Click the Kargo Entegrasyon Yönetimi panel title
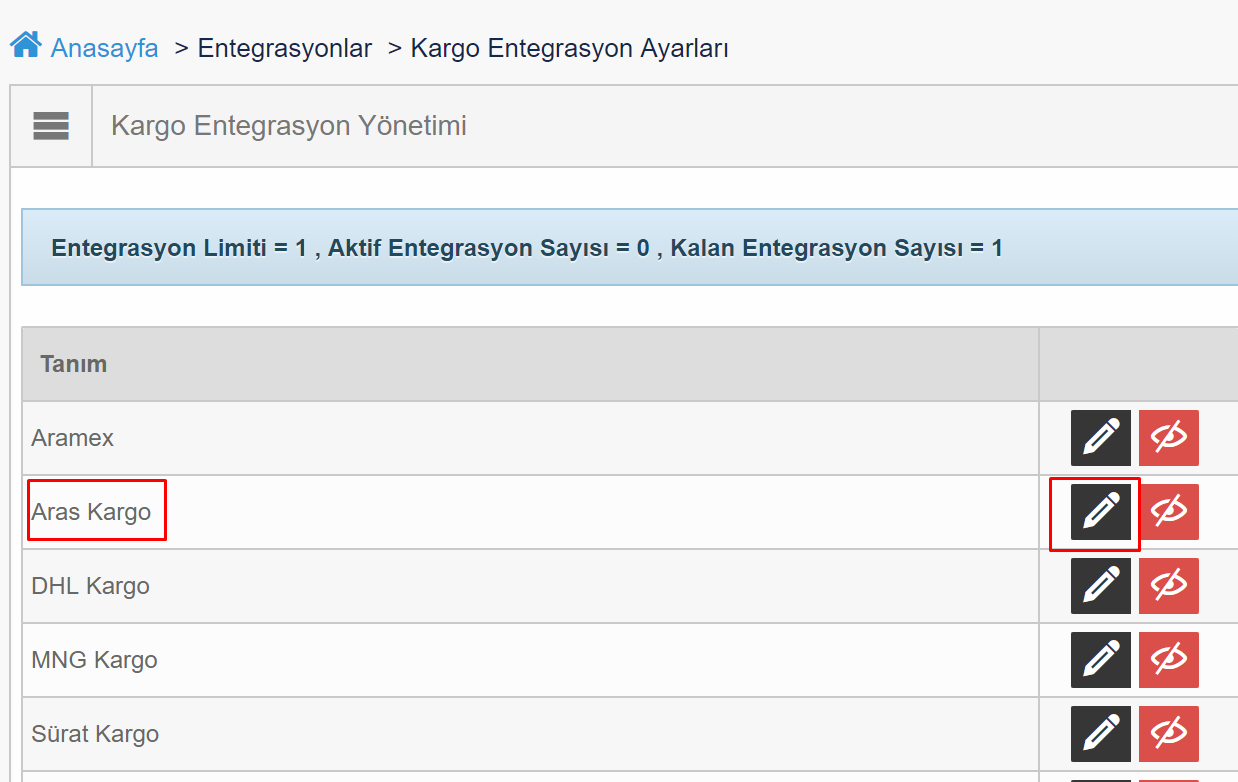The height and width of the screenshot is (782, 1238). click(x=289, y=126)
